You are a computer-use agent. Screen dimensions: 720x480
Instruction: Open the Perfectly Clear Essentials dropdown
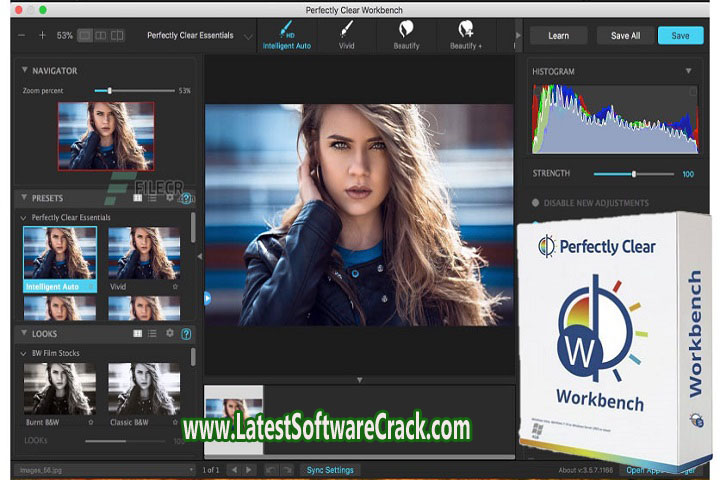[x=248, y=36]
